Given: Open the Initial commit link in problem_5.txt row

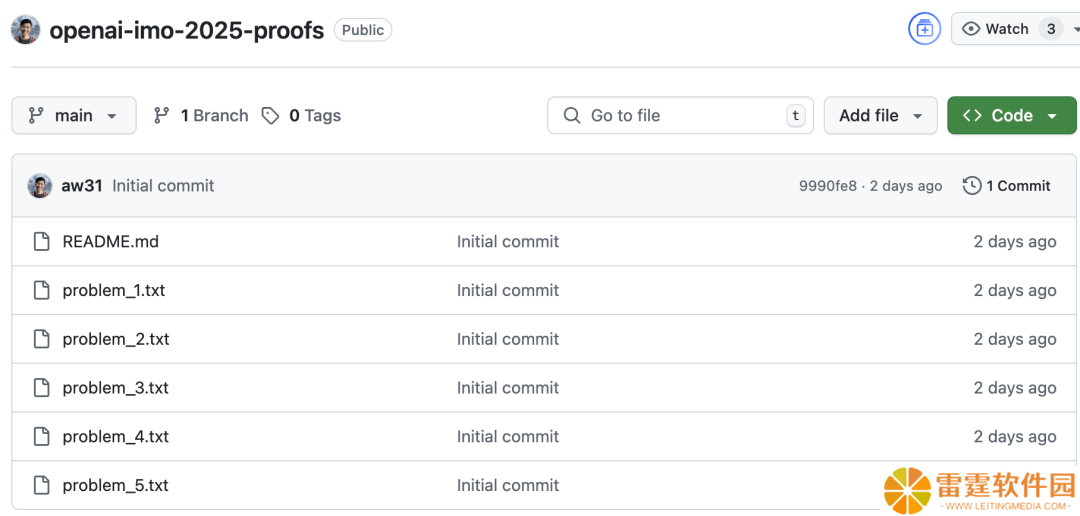Looking at the screenshot, I should pyautogui.click(x=508, y=486).
